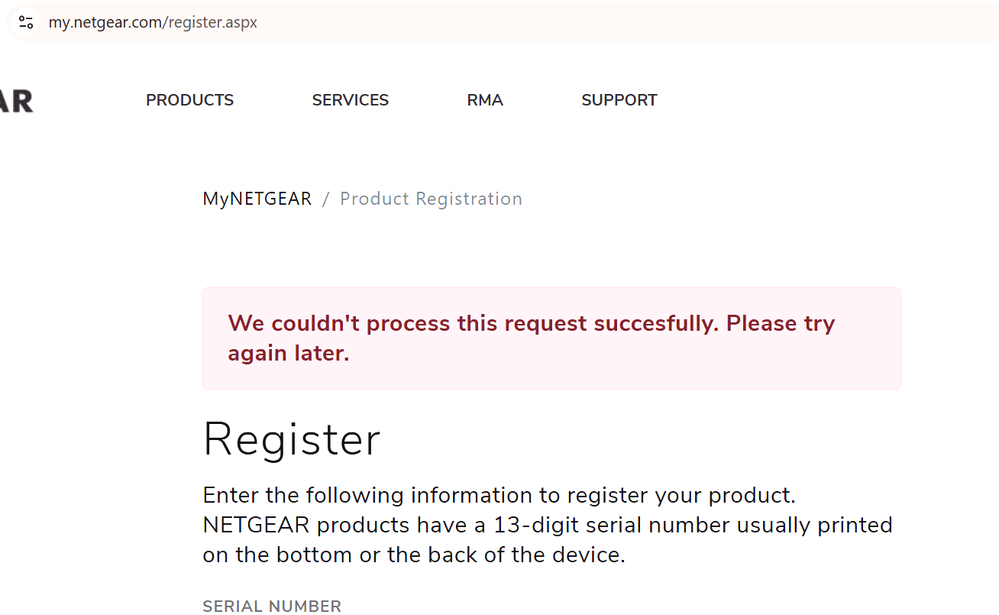Click the "on the bottom or the back" line
This screenshot has height=615, width=999.
click(x=413, y=555)
